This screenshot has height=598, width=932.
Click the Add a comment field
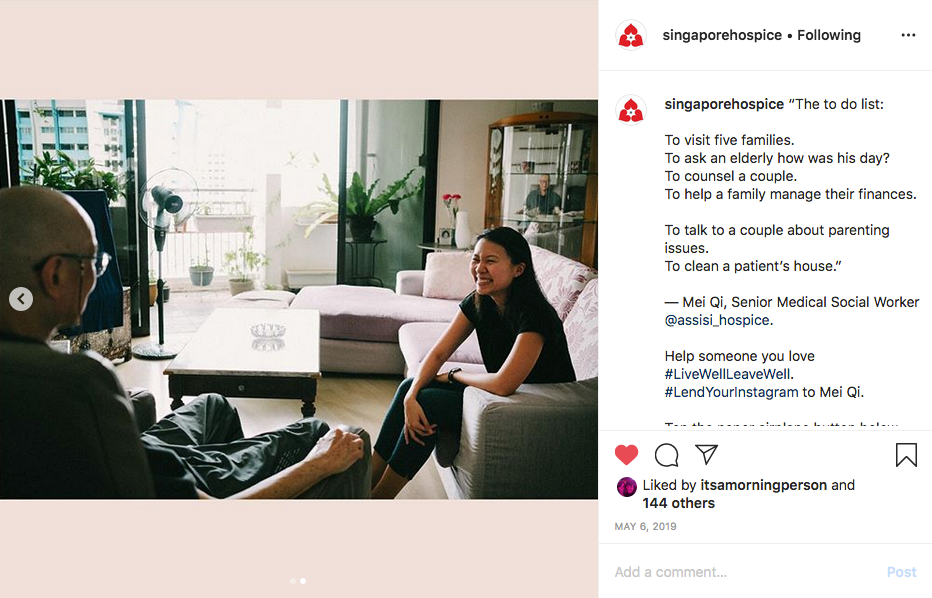pos(745,572)
